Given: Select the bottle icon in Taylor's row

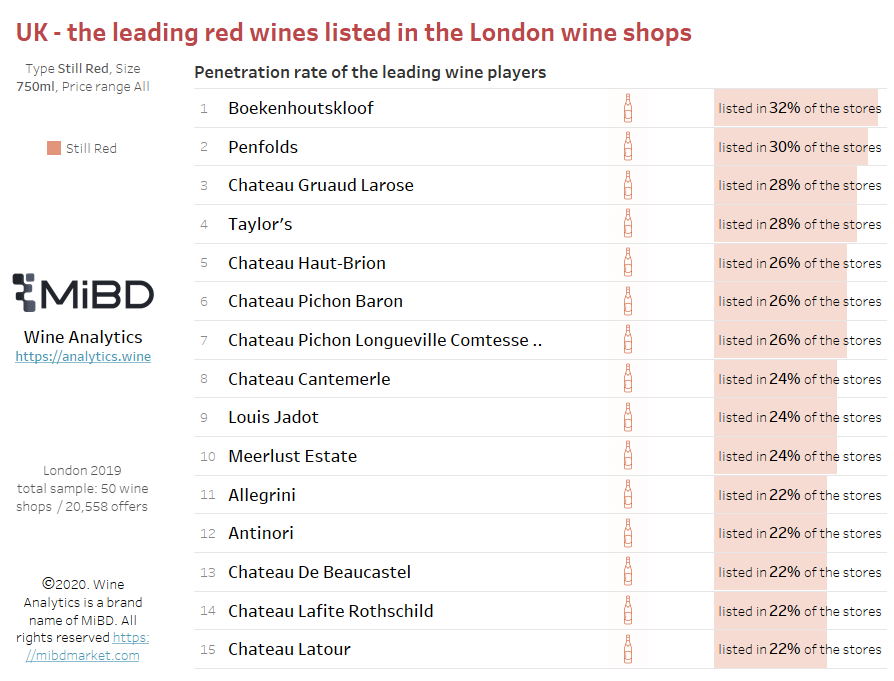Looking at the screenshot, I should 628,224.
